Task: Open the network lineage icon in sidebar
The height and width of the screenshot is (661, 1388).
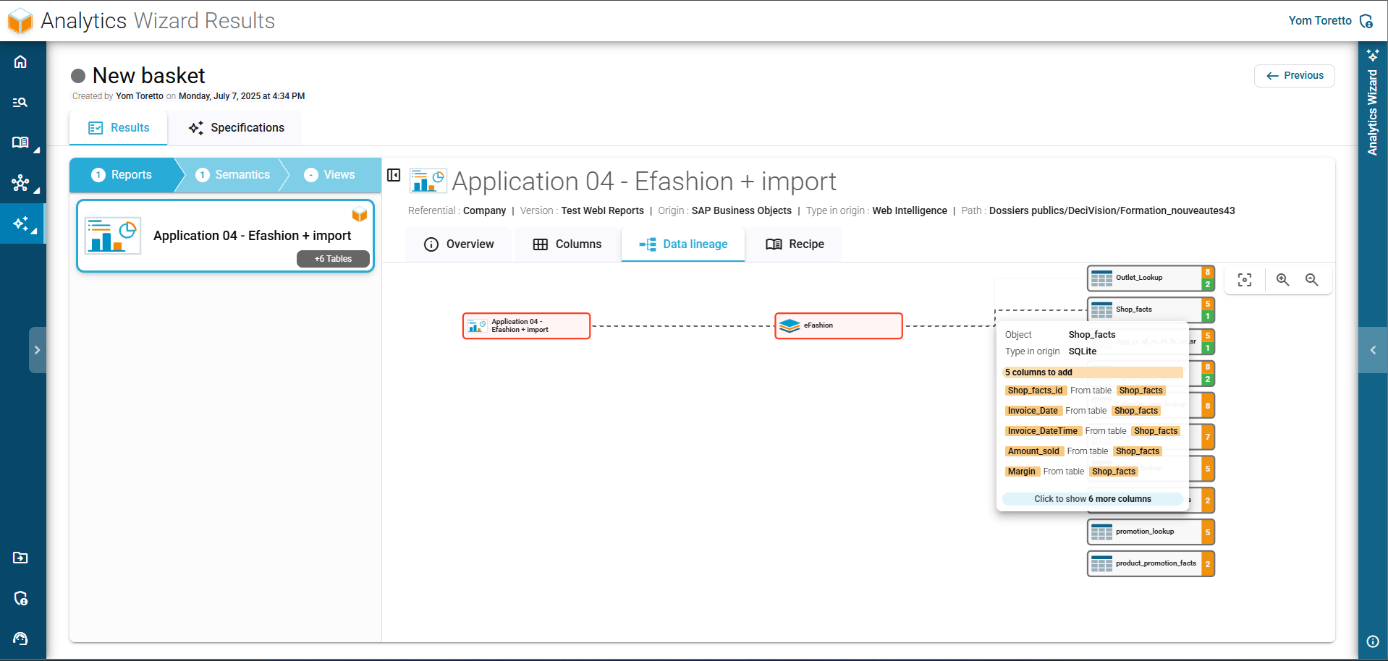Action: 20,183
